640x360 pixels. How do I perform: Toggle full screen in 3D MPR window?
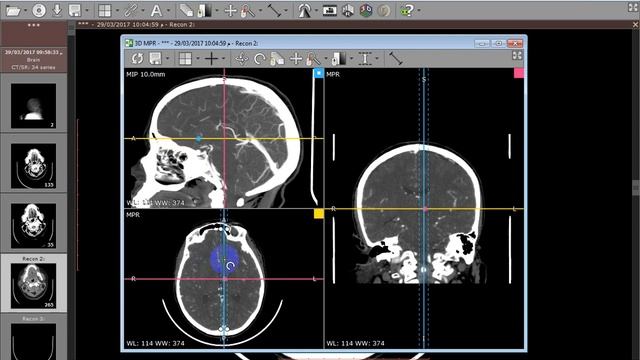(x=517, y=56)
